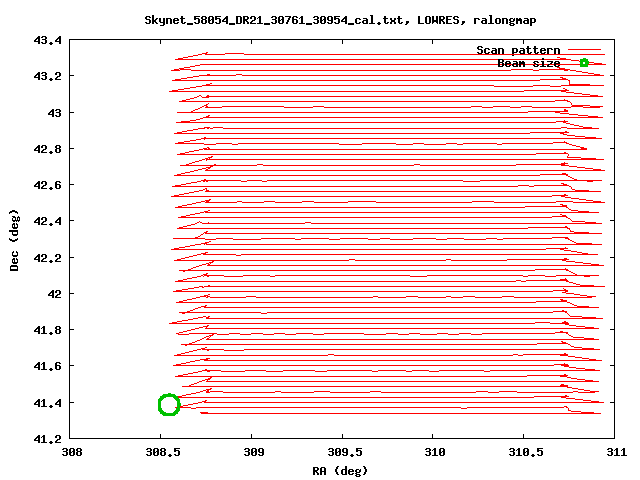This screenshot has height=480, width=640.
Task: Click the 43.2 Dec axis tick label
Action: click(x=48, y=76)
